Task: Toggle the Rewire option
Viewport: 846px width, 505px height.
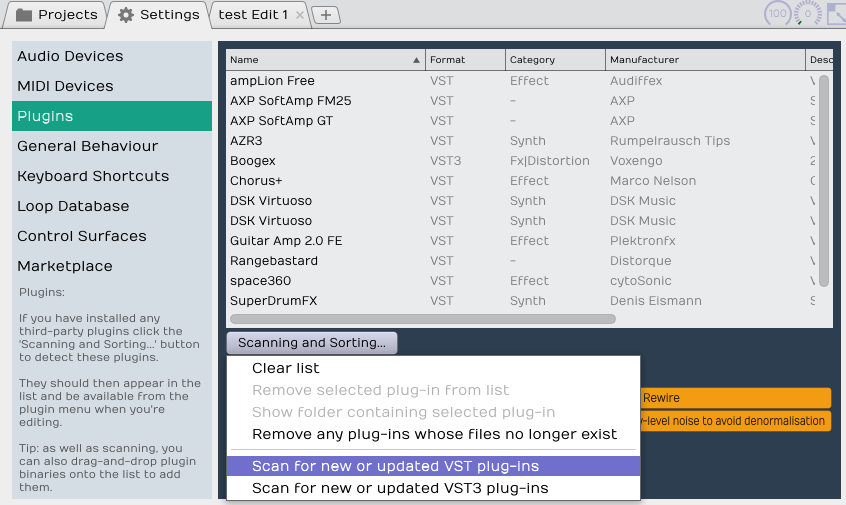Action: coord(735,398)
